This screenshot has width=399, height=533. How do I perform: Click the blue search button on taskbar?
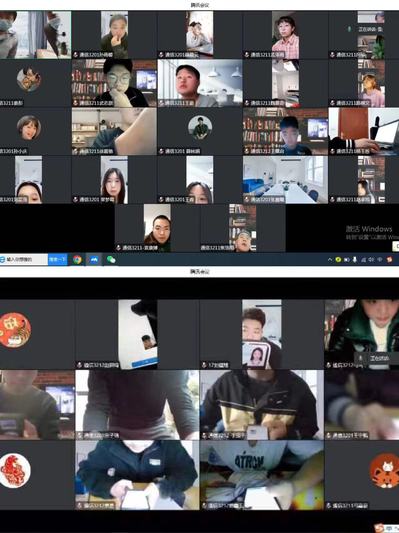pyautogui.click(x=57, y=260)
